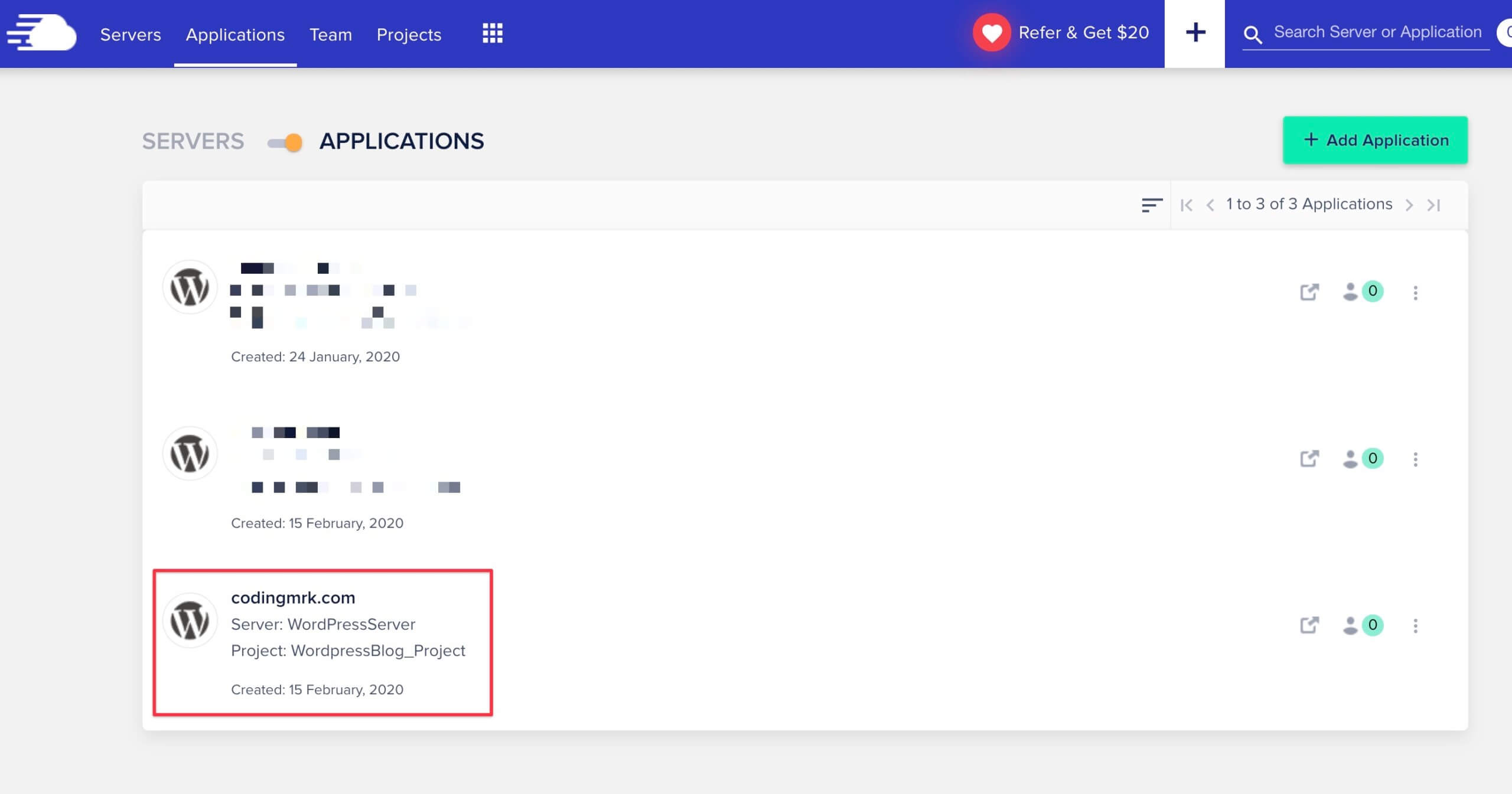Click the plus icon in top bar
The height and width of the screenshot is (794, 1512).
pyautogui.click(x=1195, y=32)
